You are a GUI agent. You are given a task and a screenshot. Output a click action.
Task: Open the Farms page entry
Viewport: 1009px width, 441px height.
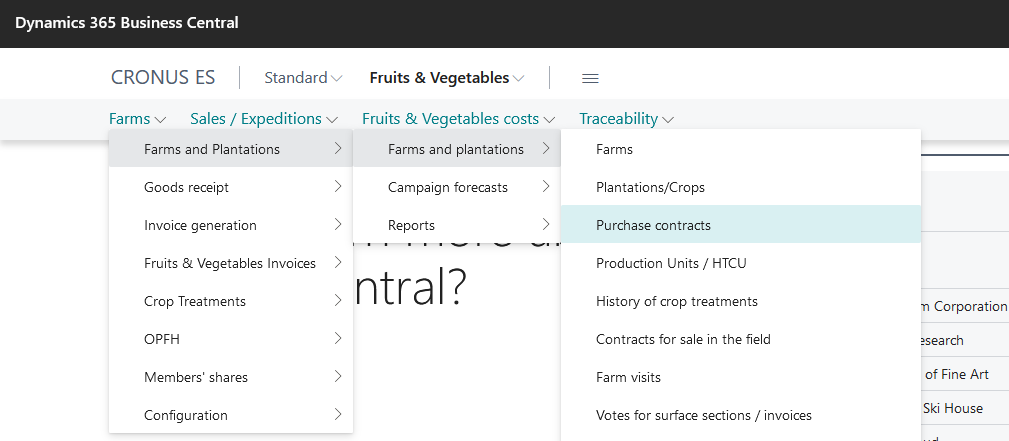(x=741, y=149)
